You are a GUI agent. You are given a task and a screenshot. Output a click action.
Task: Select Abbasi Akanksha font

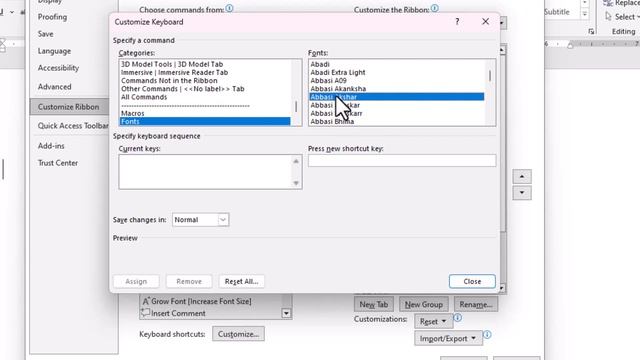[x=397, y=89]
